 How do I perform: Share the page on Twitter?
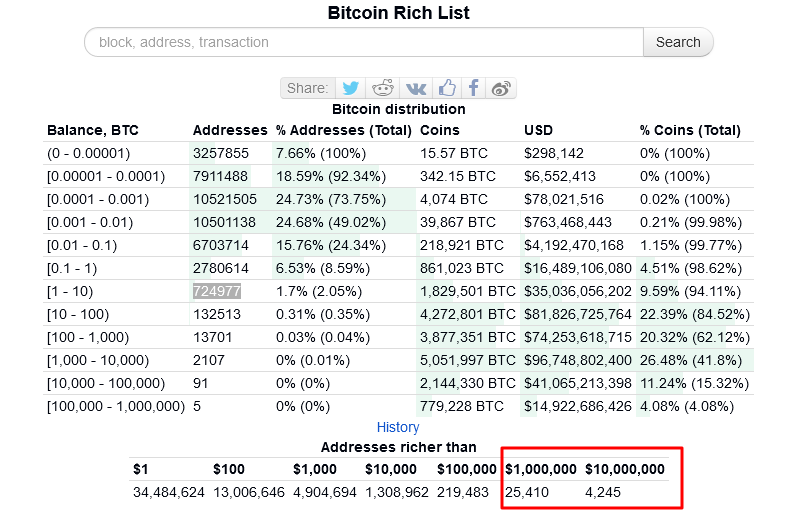pyautogui.click(x=351, y=88)
